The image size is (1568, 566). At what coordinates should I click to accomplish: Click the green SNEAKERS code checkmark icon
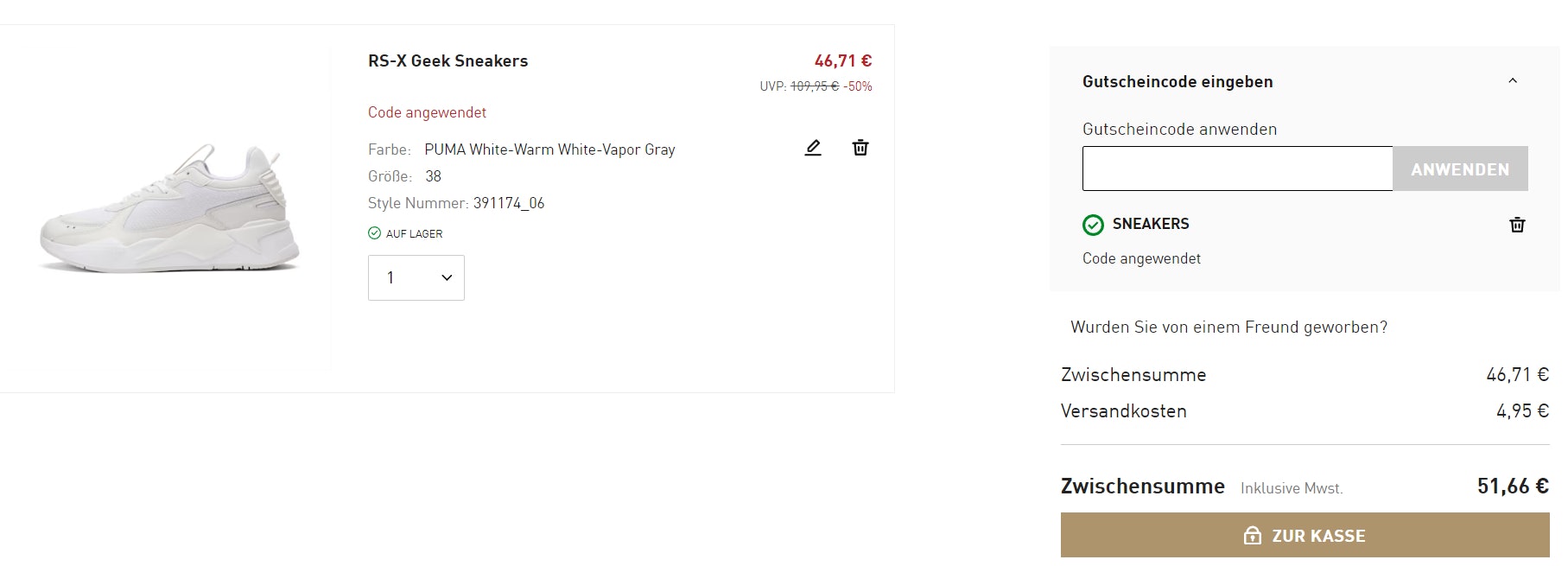point(1093,225)
